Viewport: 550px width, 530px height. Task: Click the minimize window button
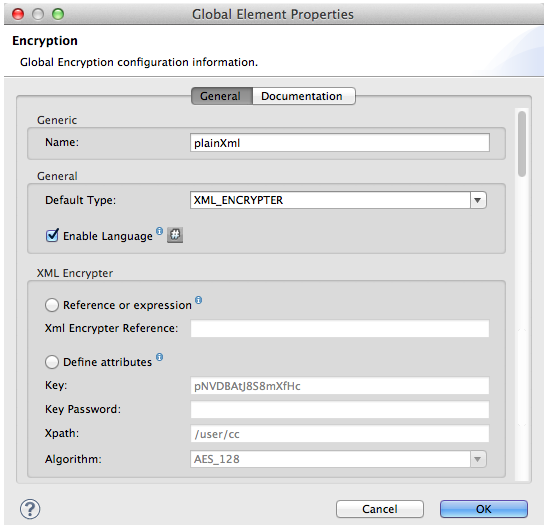[x=38, y=14]
